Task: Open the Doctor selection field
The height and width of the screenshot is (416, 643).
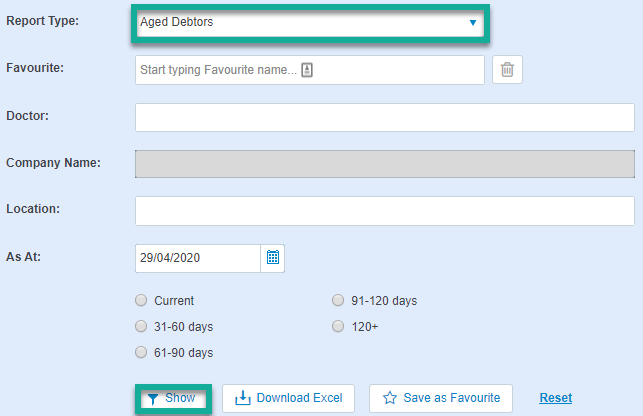Action: click(385, 117)
